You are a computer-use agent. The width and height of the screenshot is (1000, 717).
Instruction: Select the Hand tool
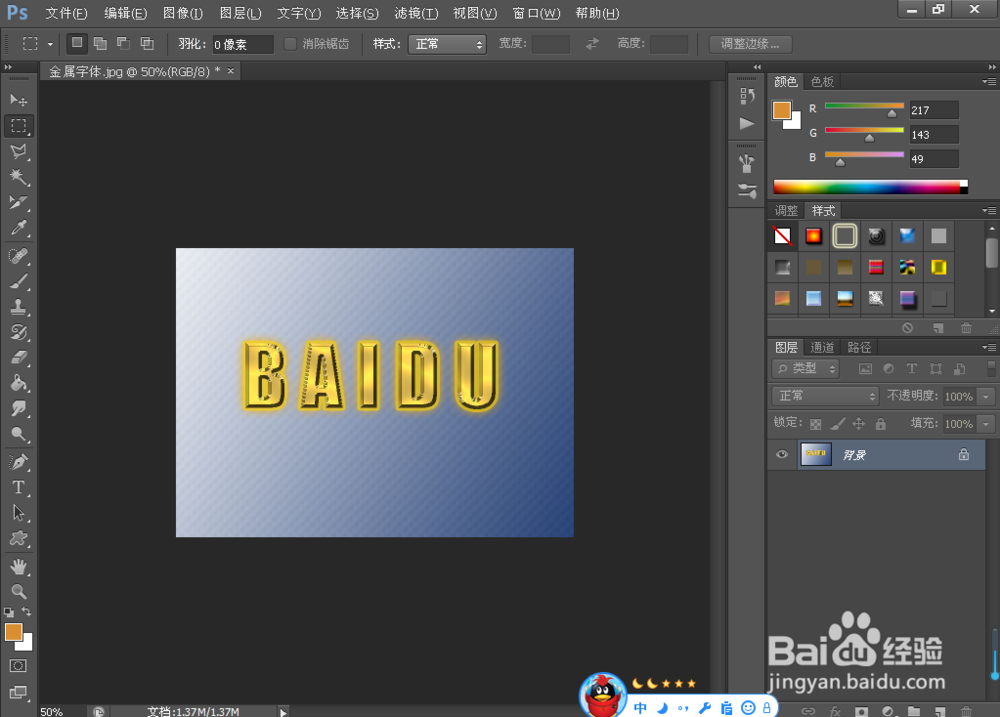tap(18, 567)
